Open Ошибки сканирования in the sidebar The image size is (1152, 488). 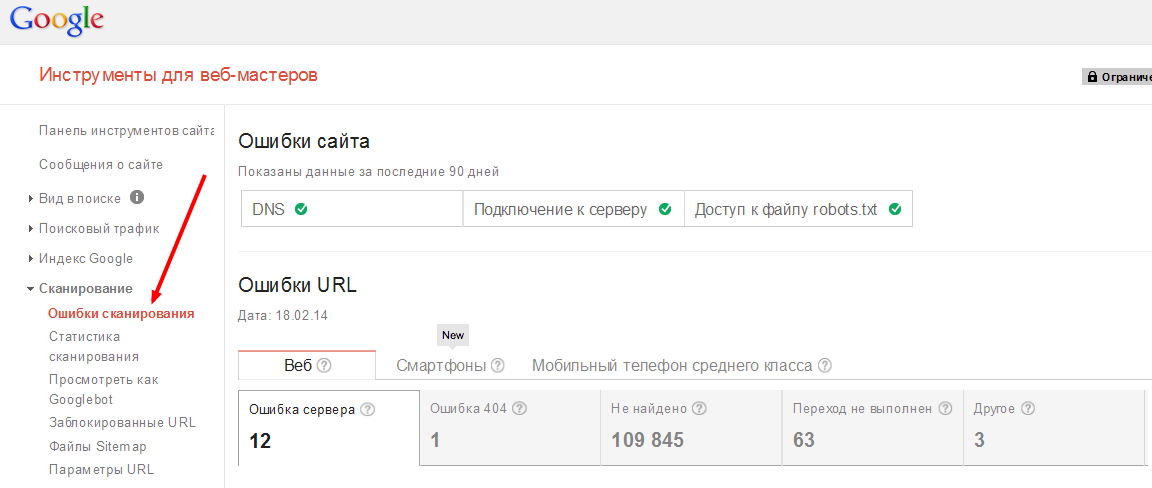click(121, 314)
